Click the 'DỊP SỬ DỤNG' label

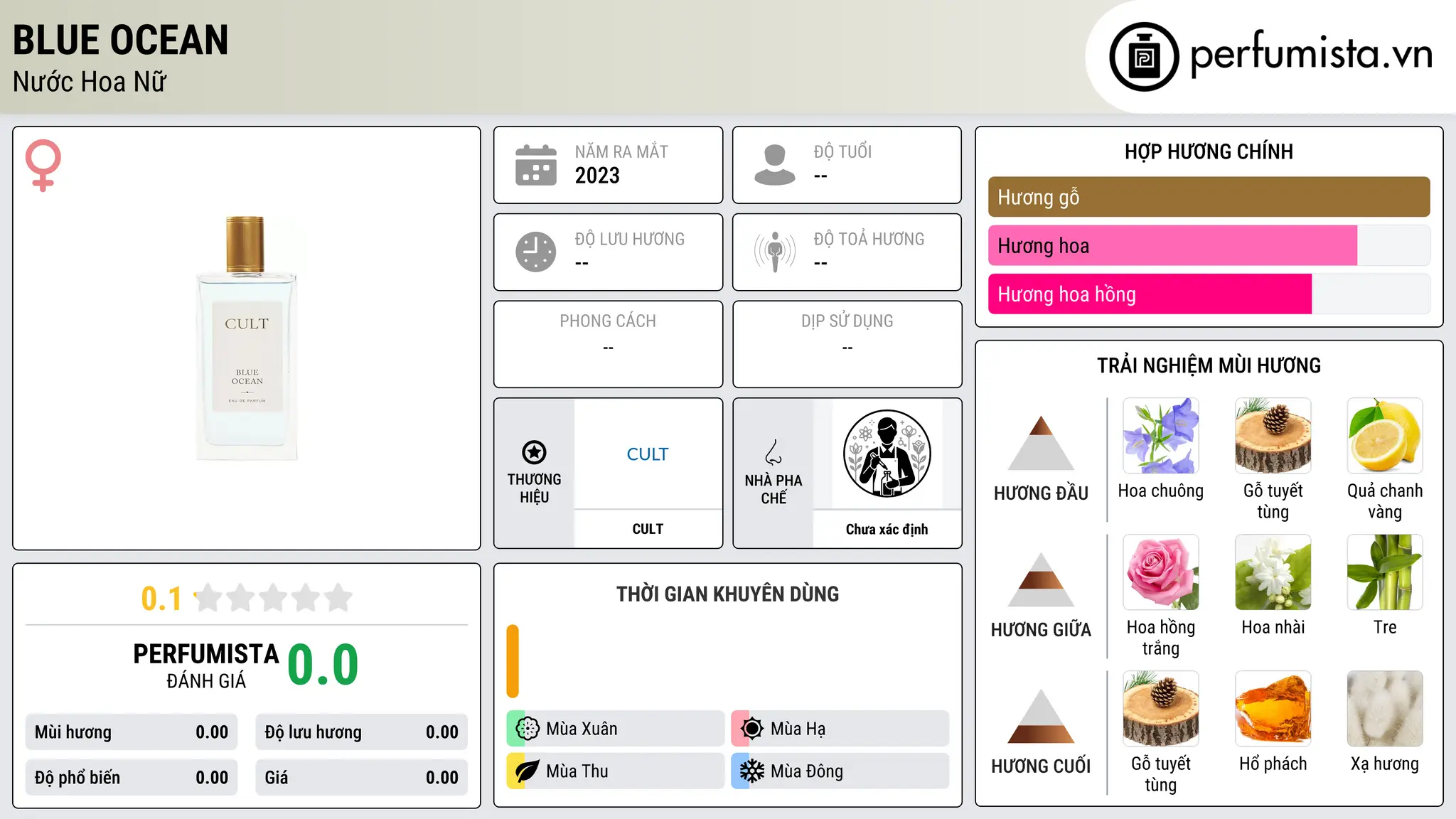[x=847, y=321]
